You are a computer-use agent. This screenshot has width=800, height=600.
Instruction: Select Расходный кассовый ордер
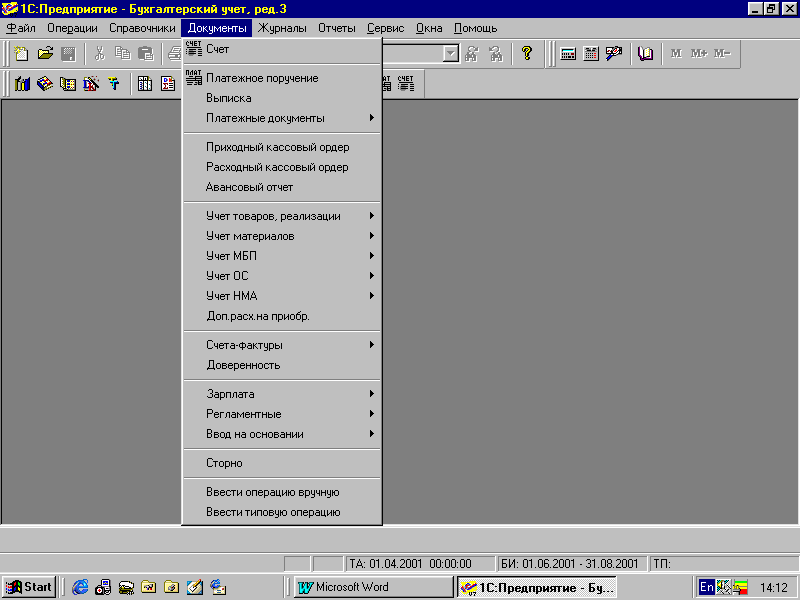pos(282,167)
